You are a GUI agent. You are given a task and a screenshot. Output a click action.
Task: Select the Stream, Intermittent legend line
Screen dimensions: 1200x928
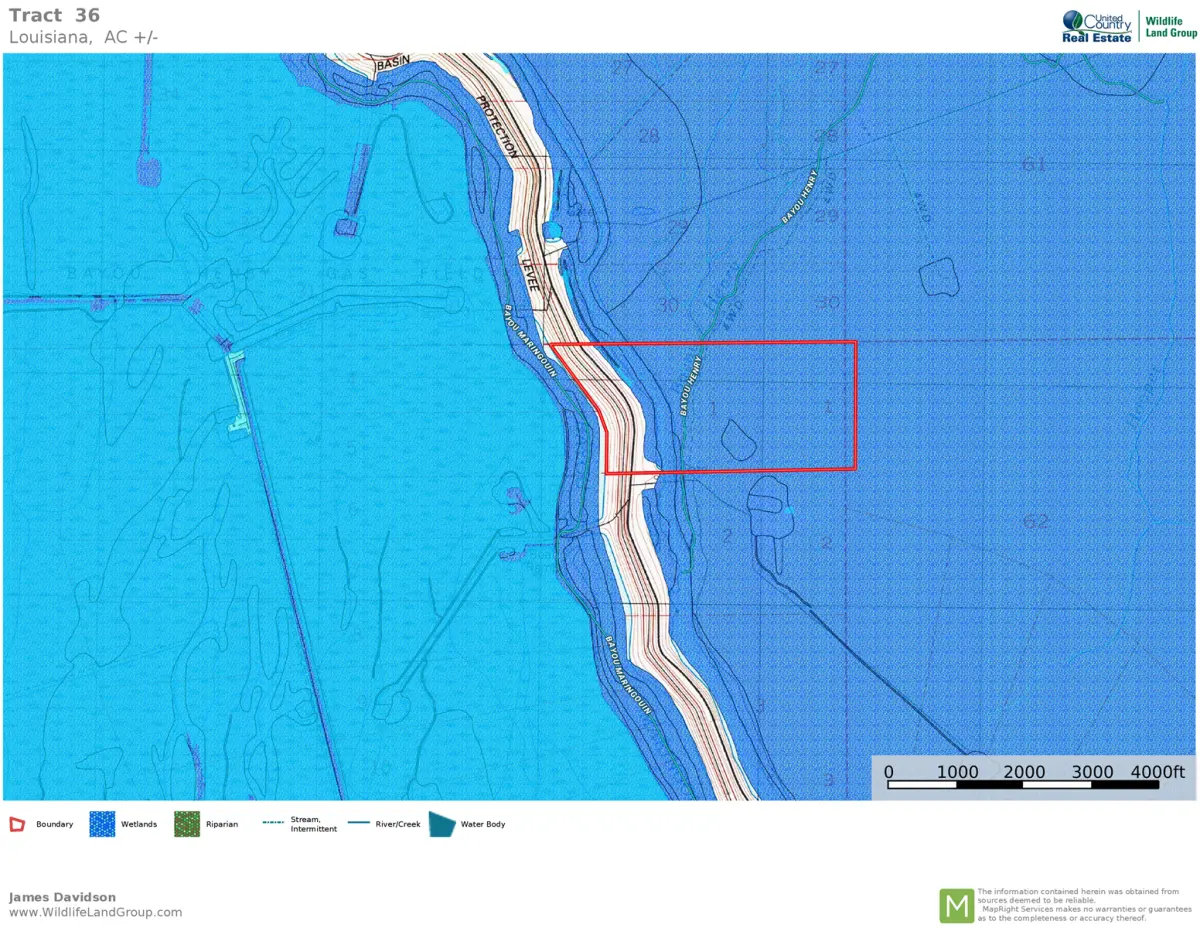click(x=273, y=823)
